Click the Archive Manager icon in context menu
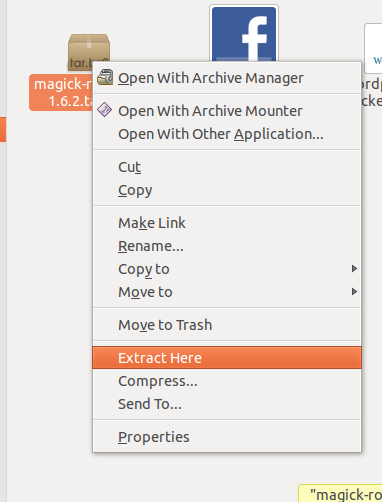The width and height of the screenshot is (382, 502). point(105,77)
